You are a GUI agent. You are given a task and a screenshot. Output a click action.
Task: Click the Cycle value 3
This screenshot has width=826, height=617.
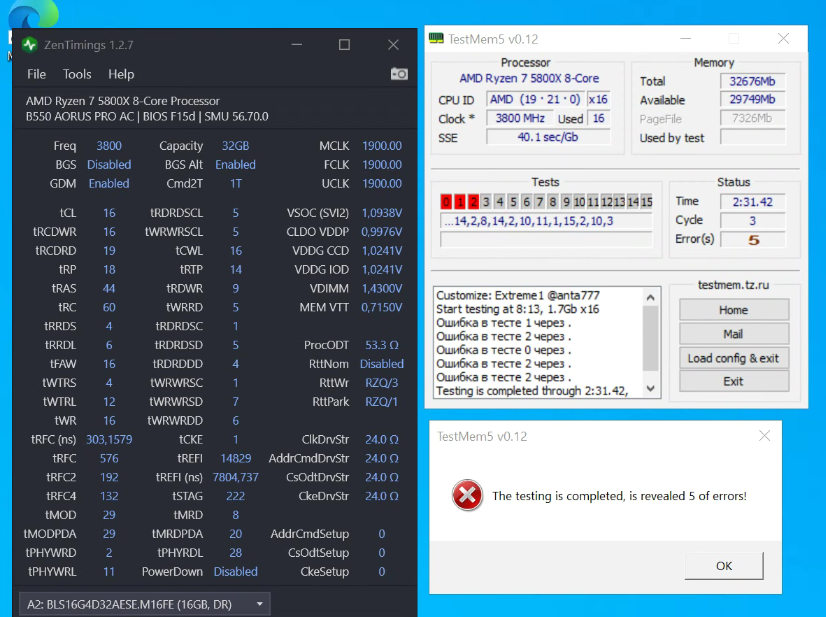[x=752, y=221]
